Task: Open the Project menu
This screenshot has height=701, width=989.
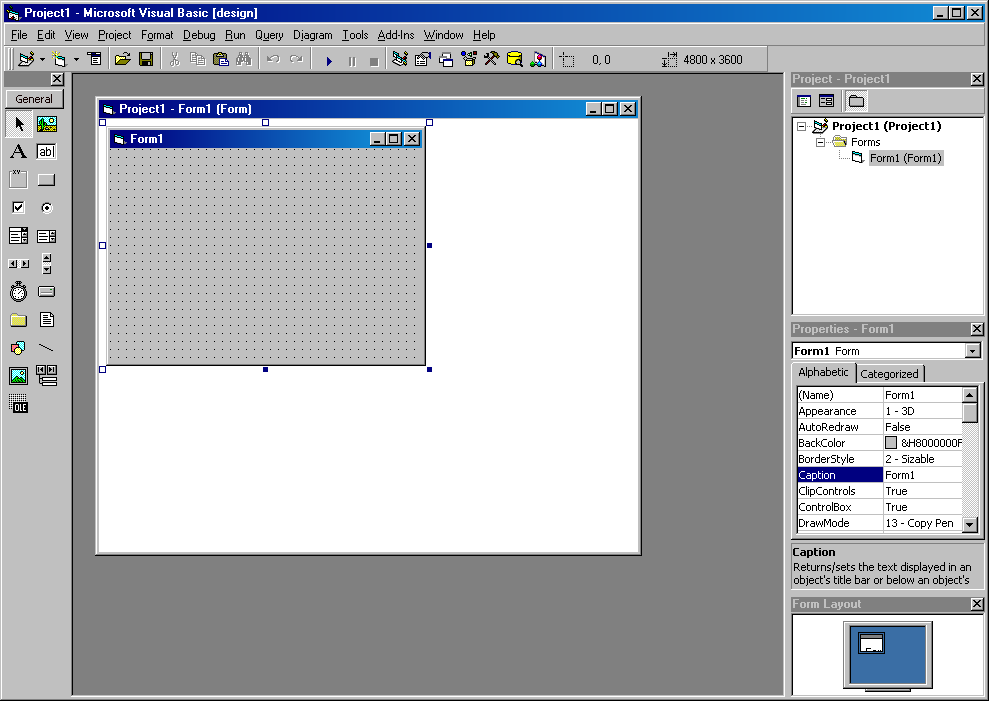Action: point(114,35)
